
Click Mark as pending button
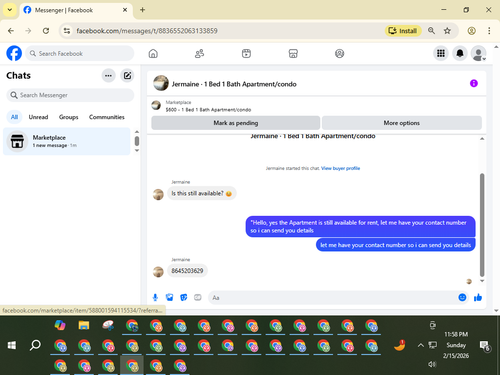tap(236, 123)
